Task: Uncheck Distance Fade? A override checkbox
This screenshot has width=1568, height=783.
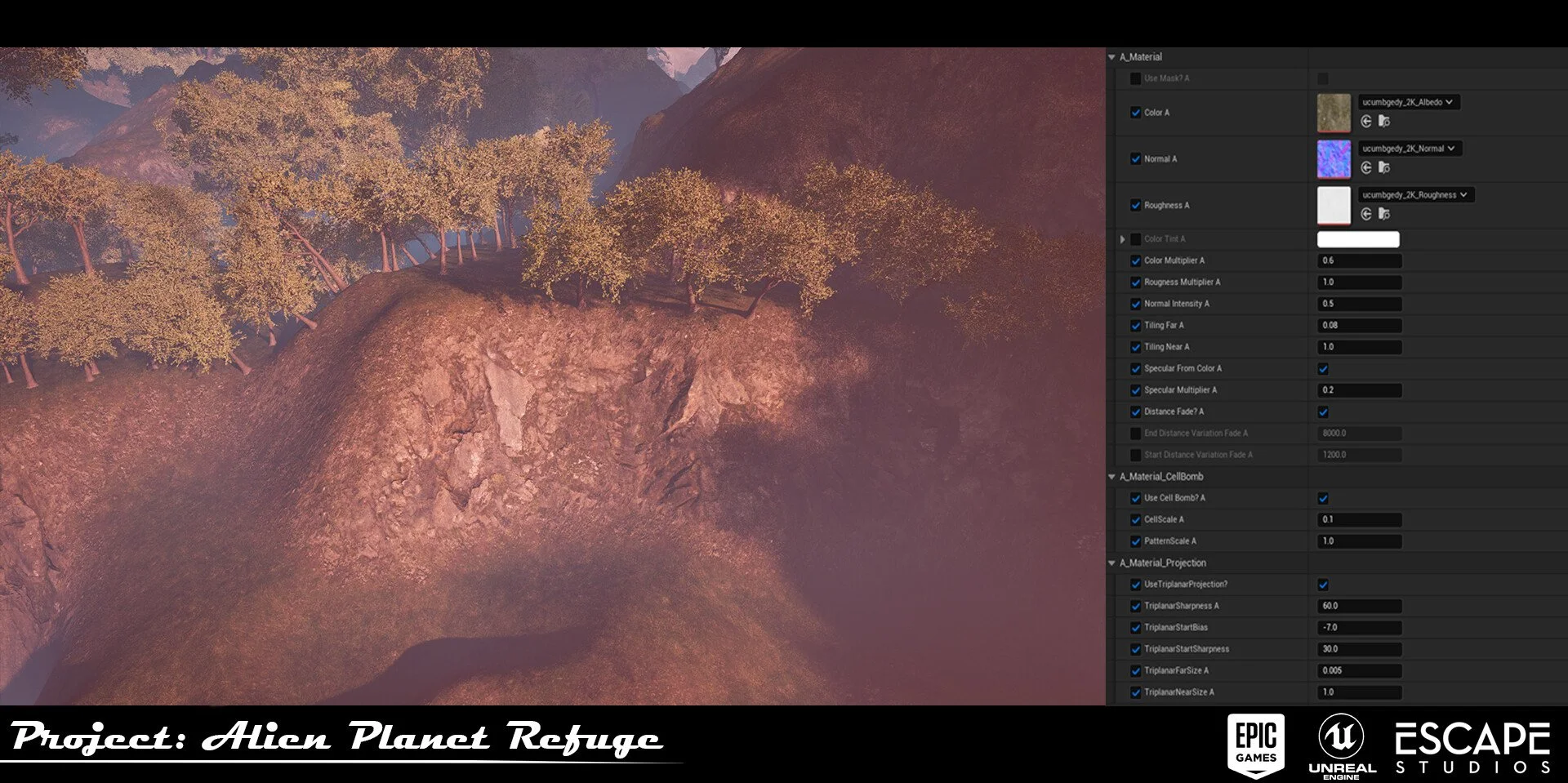Action: (x=1135, y=412)
